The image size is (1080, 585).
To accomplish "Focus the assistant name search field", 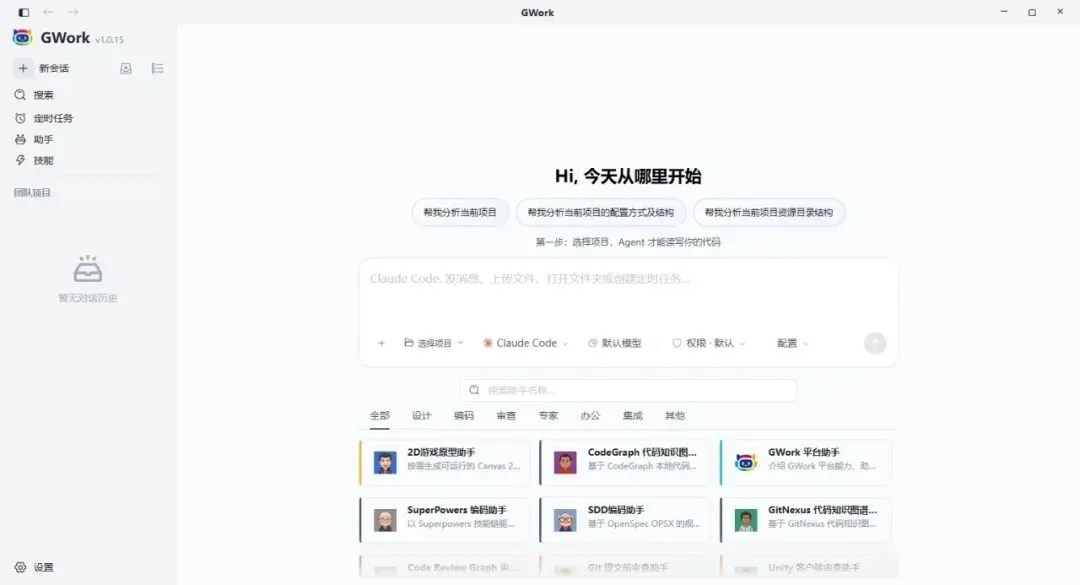I will tap(628, 390).
